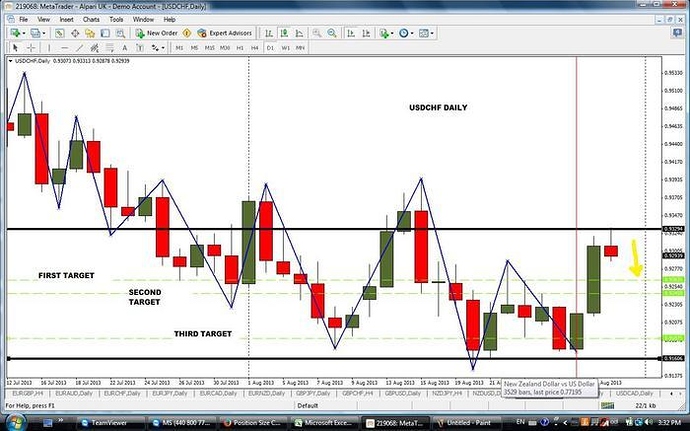Viewport: 690px width, 431px height.
Task: Open the Tools menu
Action: (x=116, y=19)
